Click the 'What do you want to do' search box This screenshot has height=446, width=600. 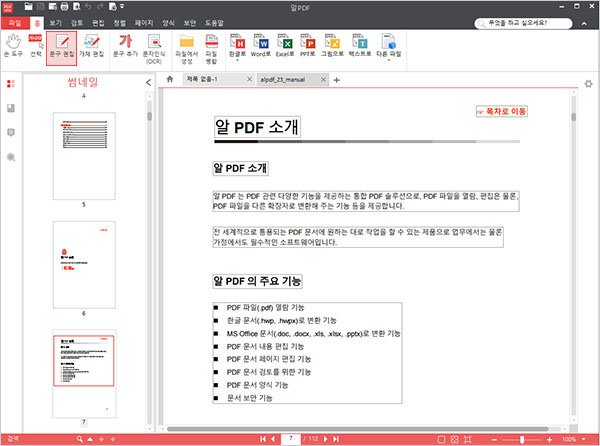523,23
